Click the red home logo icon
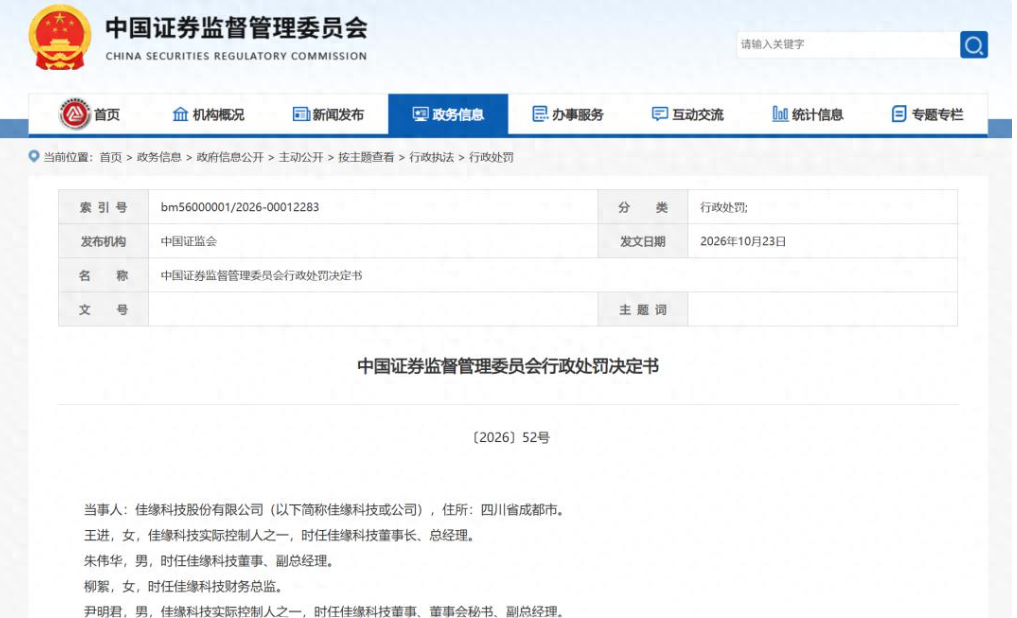This screenshot has width=1017, height=618. (x=75, y=114)
